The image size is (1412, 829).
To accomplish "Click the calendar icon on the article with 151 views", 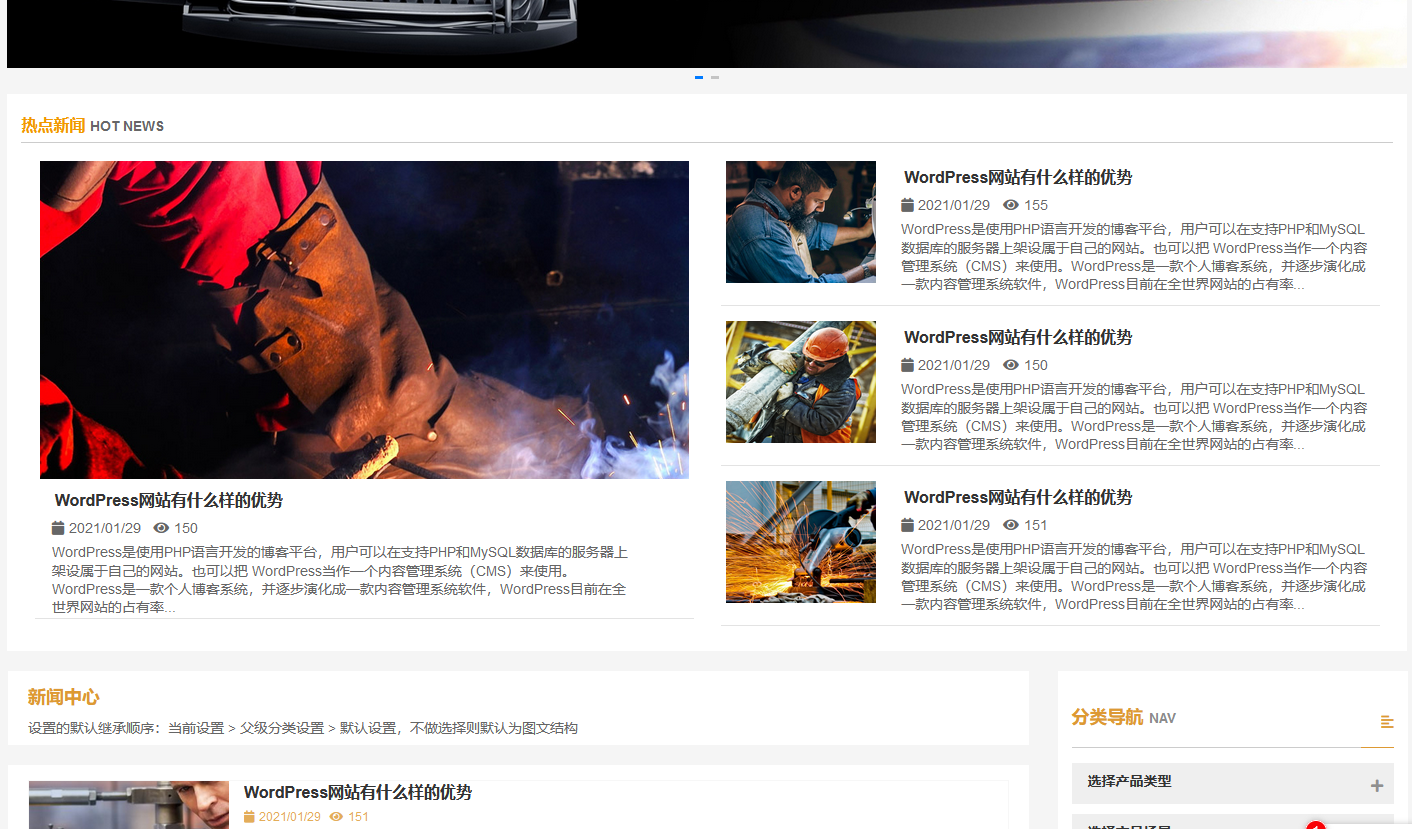I will tap(907, 524).
